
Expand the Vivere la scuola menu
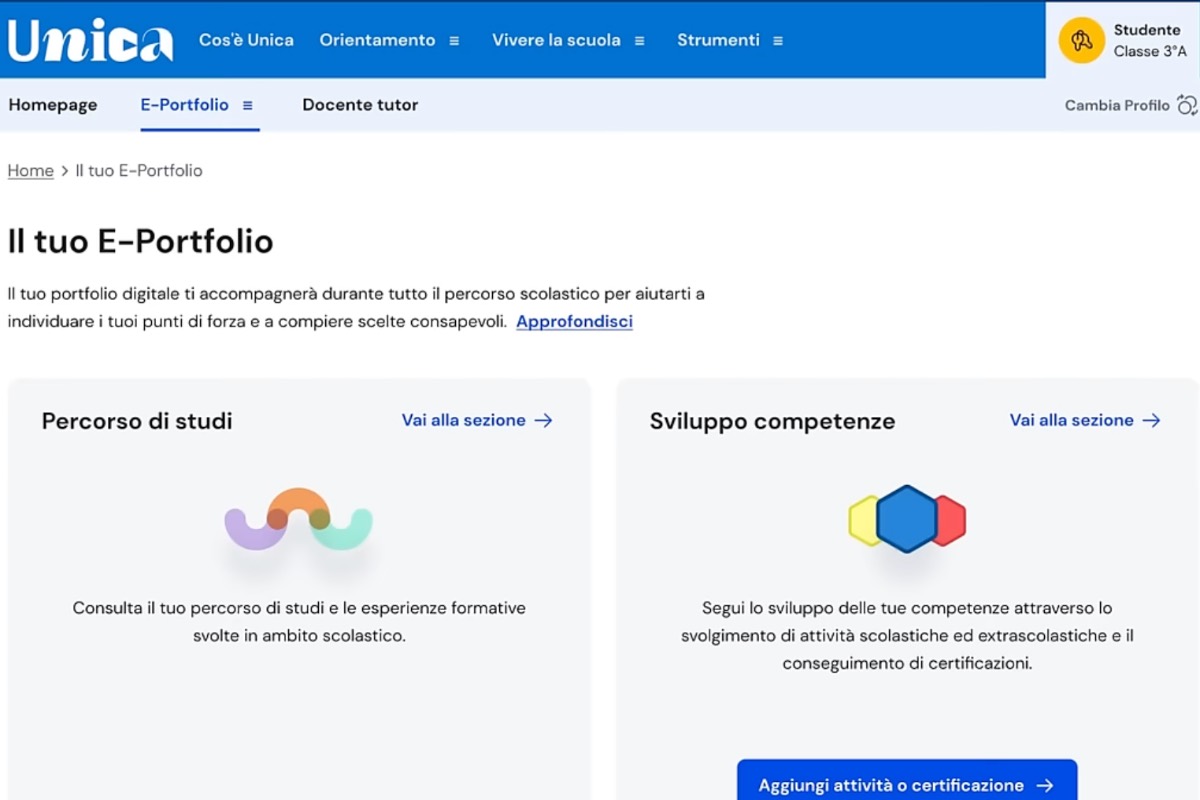click(x=639, y=41)
